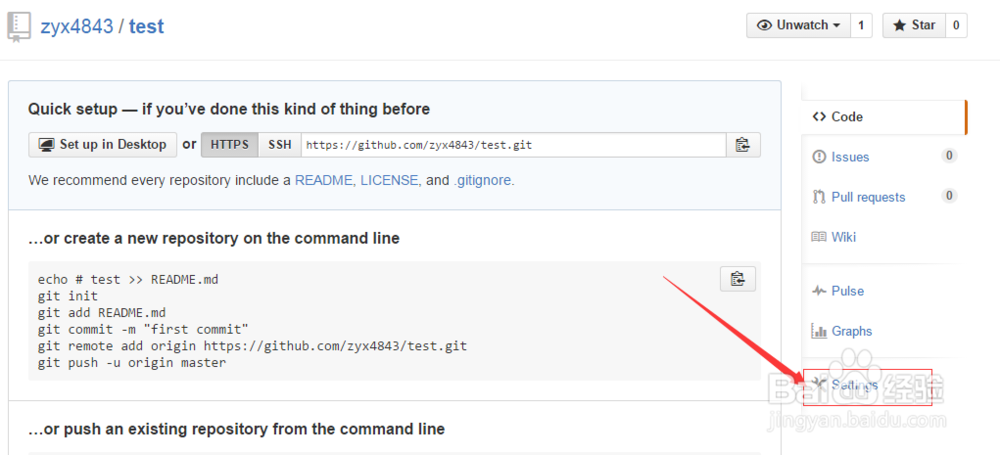Open the Unwatch dropdown menu
Viewport: 1000px width, 455px height.
click(798, 25)
